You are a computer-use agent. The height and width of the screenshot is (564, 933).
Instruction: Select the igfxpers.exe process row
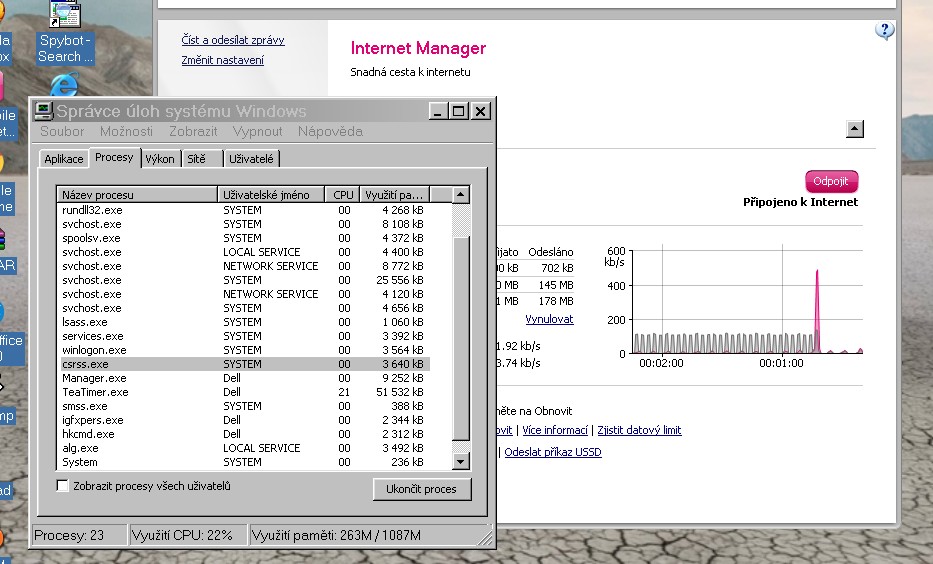coord(243,420)
